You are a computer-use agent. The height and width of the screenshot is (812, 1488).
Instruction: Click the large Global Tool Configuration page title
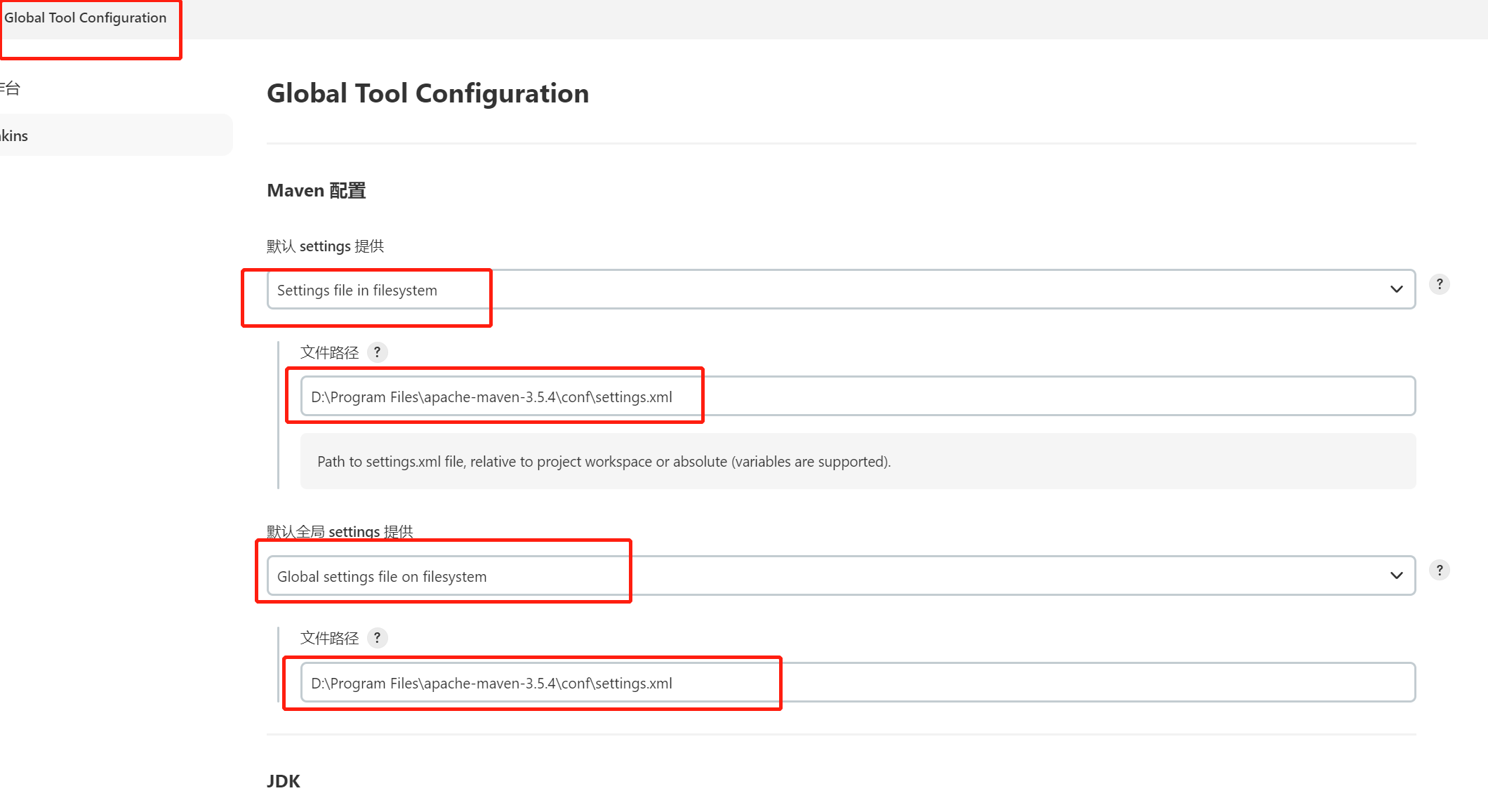tap(427, 93)
